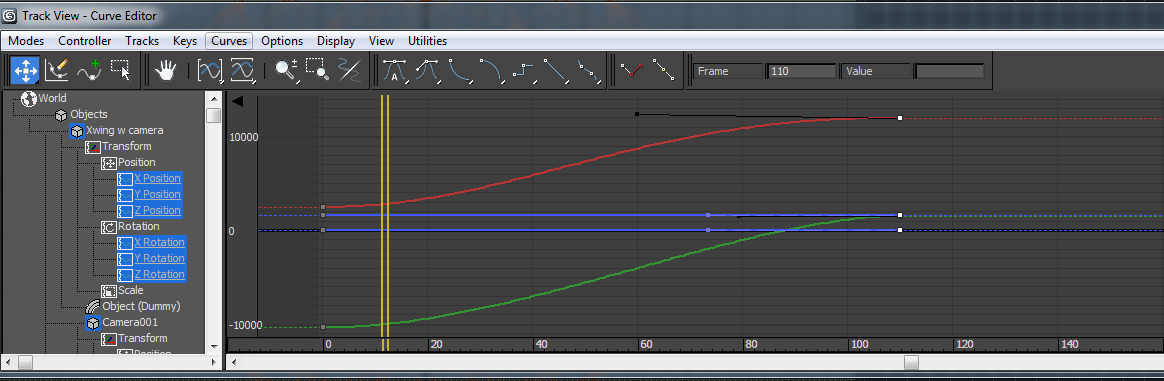Select the Position track under Xwing
Viewport: 1164px width, 381px height.
[137, 163]
